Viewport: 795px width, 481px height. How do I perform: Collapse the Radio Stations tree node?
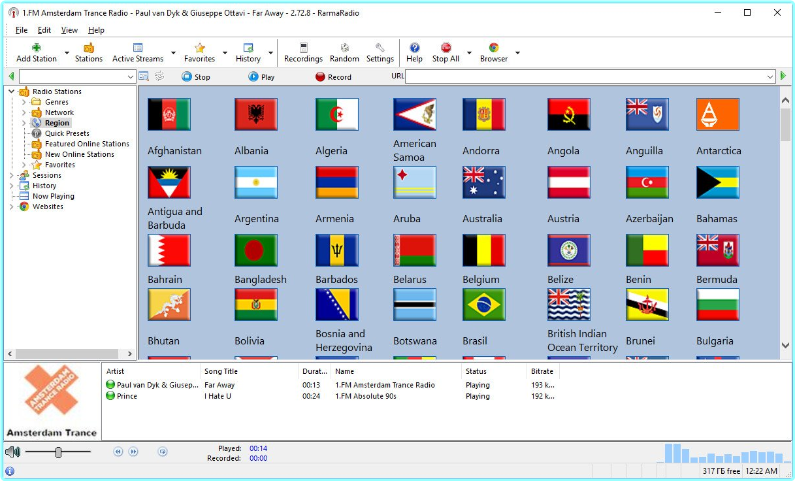pos(11,92)
